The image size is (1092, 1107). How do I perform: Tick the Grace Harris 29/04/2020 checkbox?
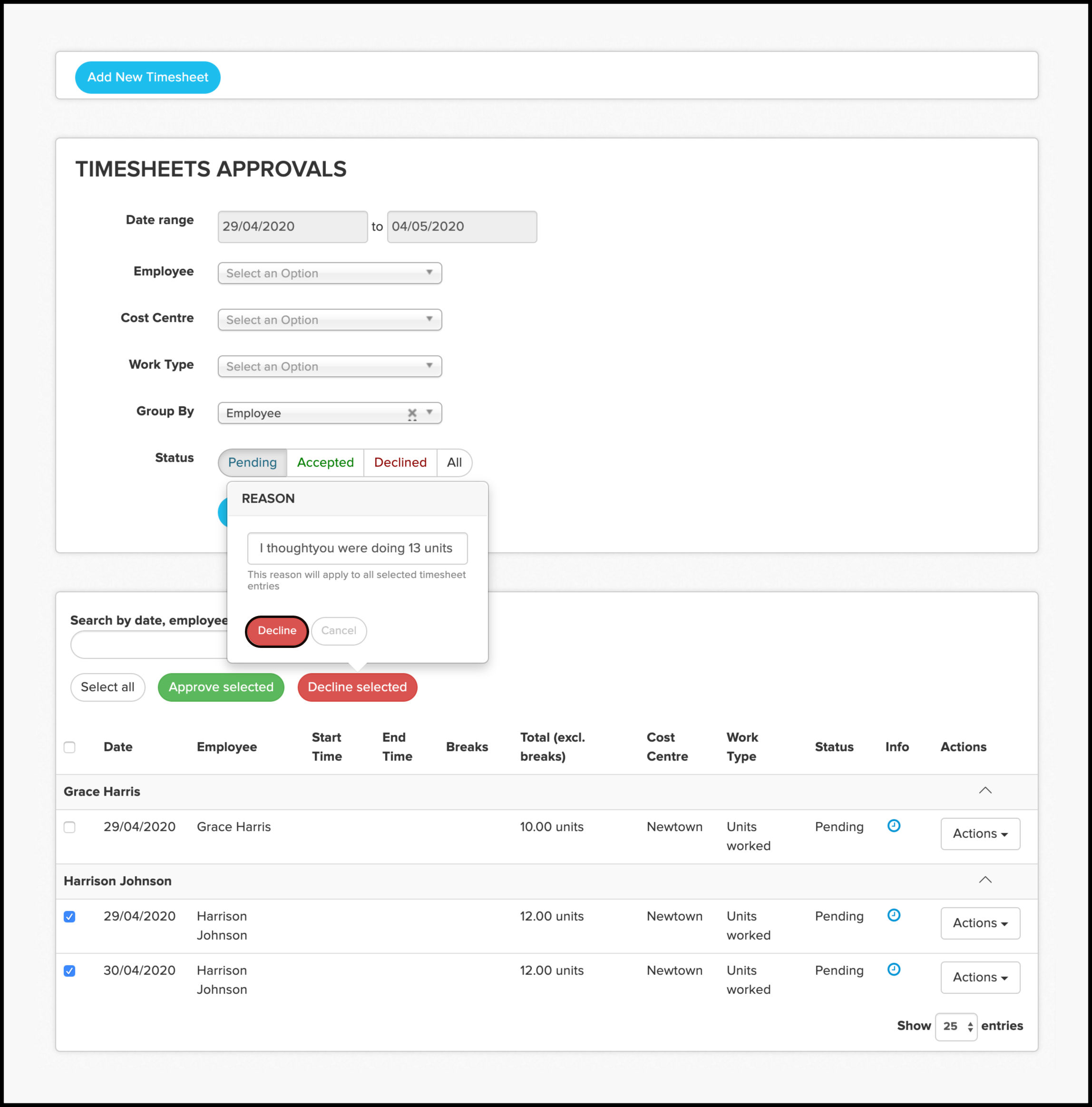(69, 827)
